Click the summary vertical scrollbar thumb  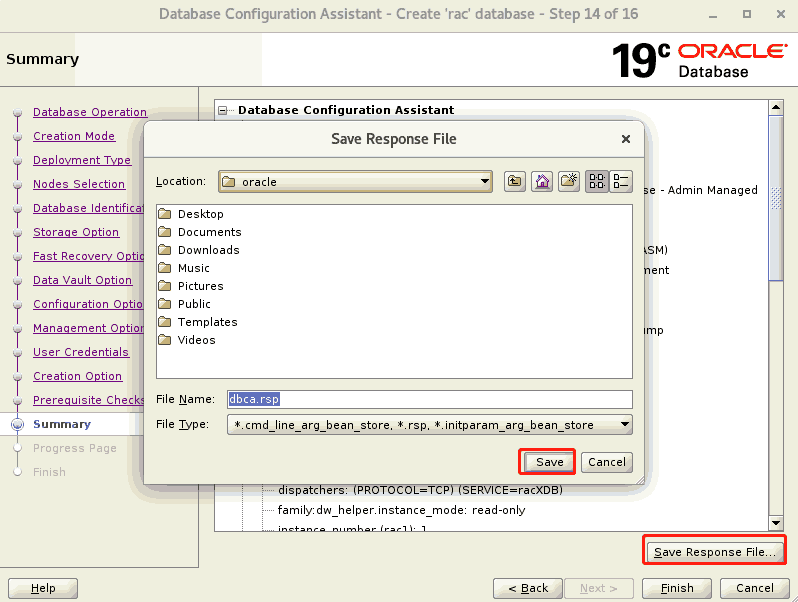tap(776, 198)
